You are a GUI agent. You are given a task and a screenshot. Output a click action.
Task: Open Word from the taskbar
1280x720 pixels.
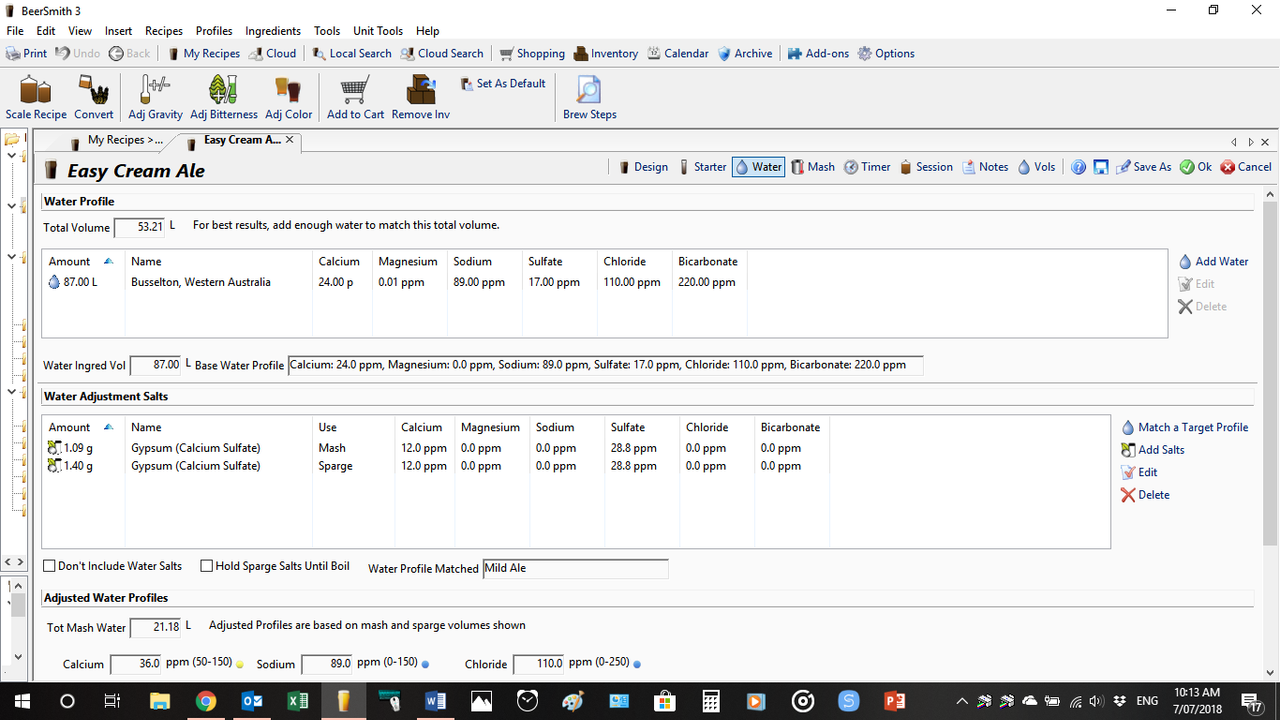[435, 701]
